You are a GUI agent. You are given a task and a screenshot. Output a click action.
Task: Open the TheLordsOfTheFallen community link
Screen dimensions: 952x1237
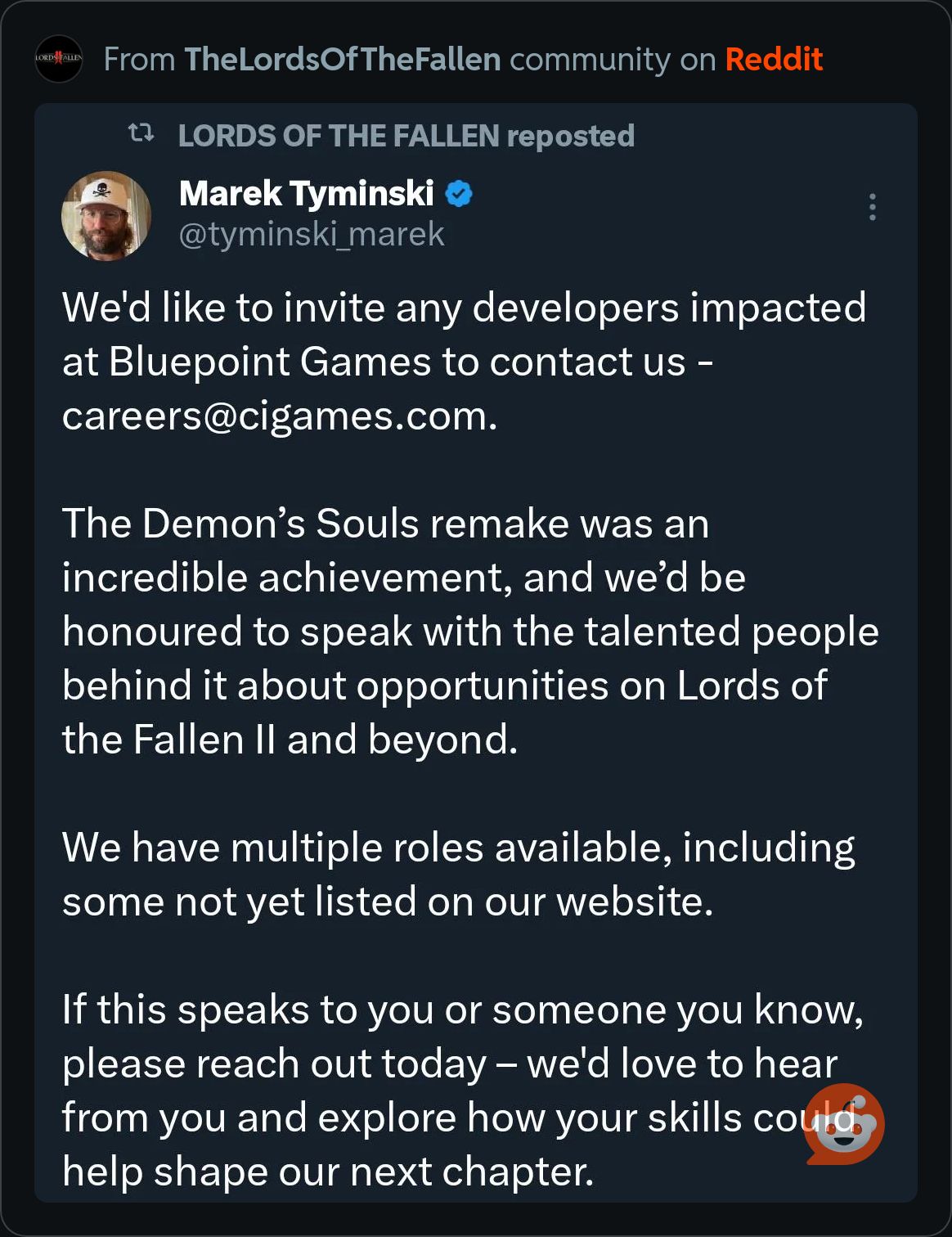[342, 59]
